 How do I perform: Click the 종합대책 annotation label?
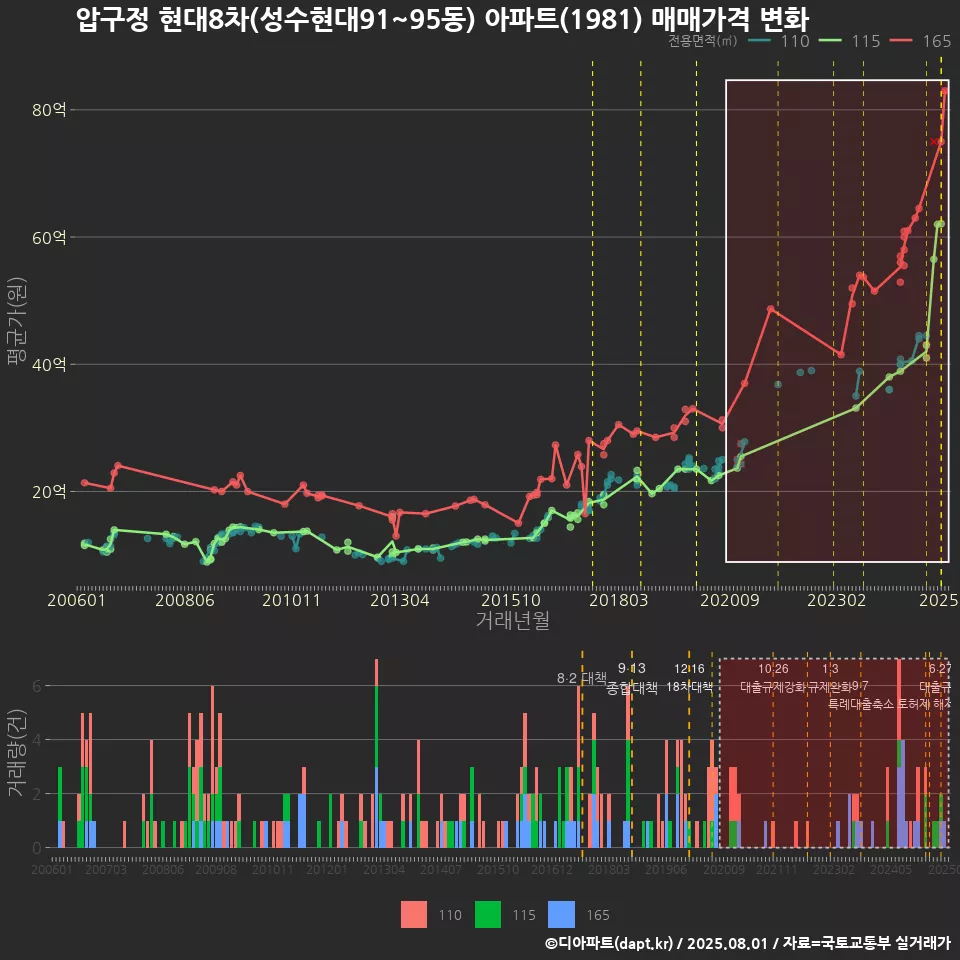(632, 688)
